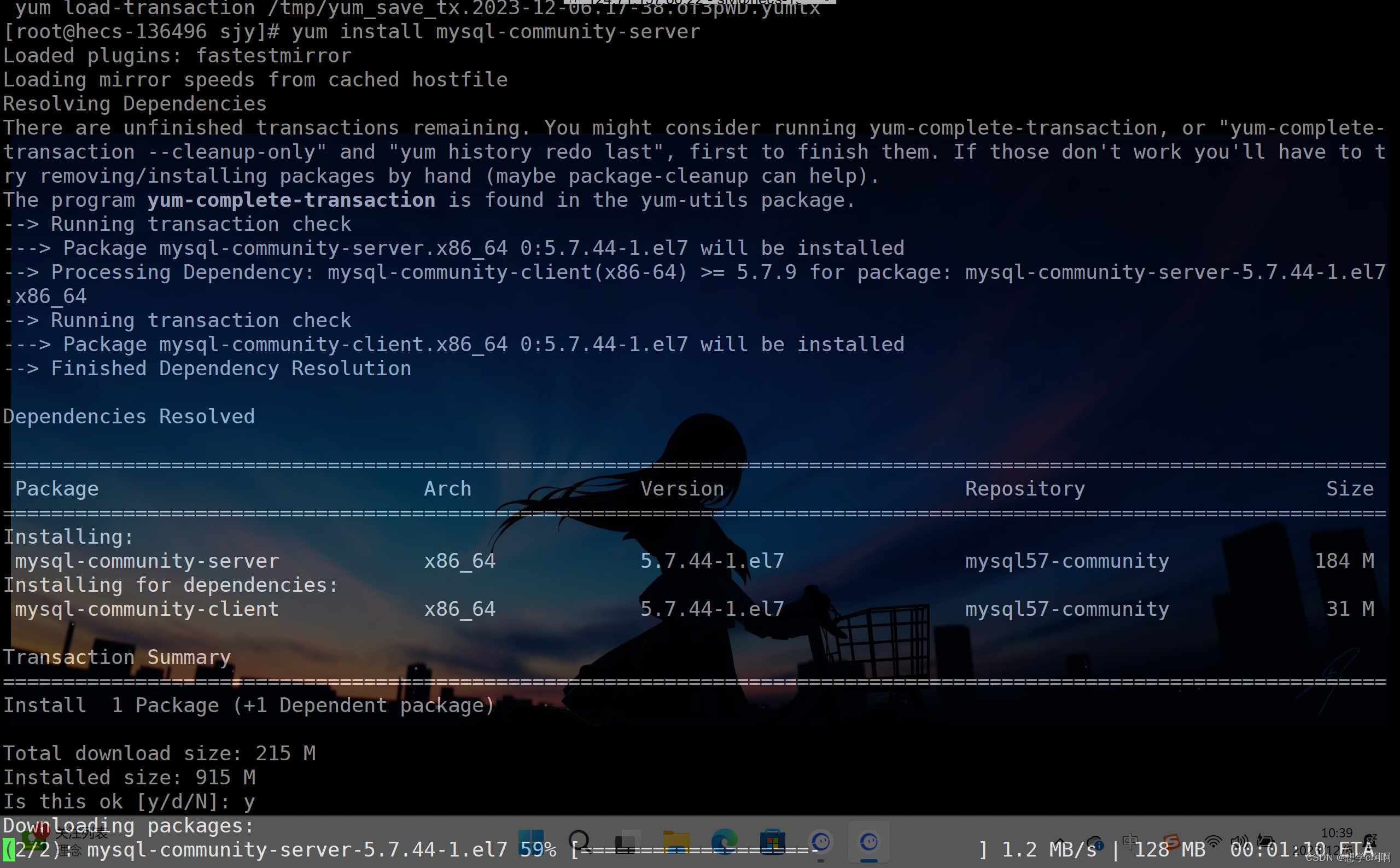Show hidden tray icons chevron
The image size is (1400, 868).
[x=1060, y=843]
